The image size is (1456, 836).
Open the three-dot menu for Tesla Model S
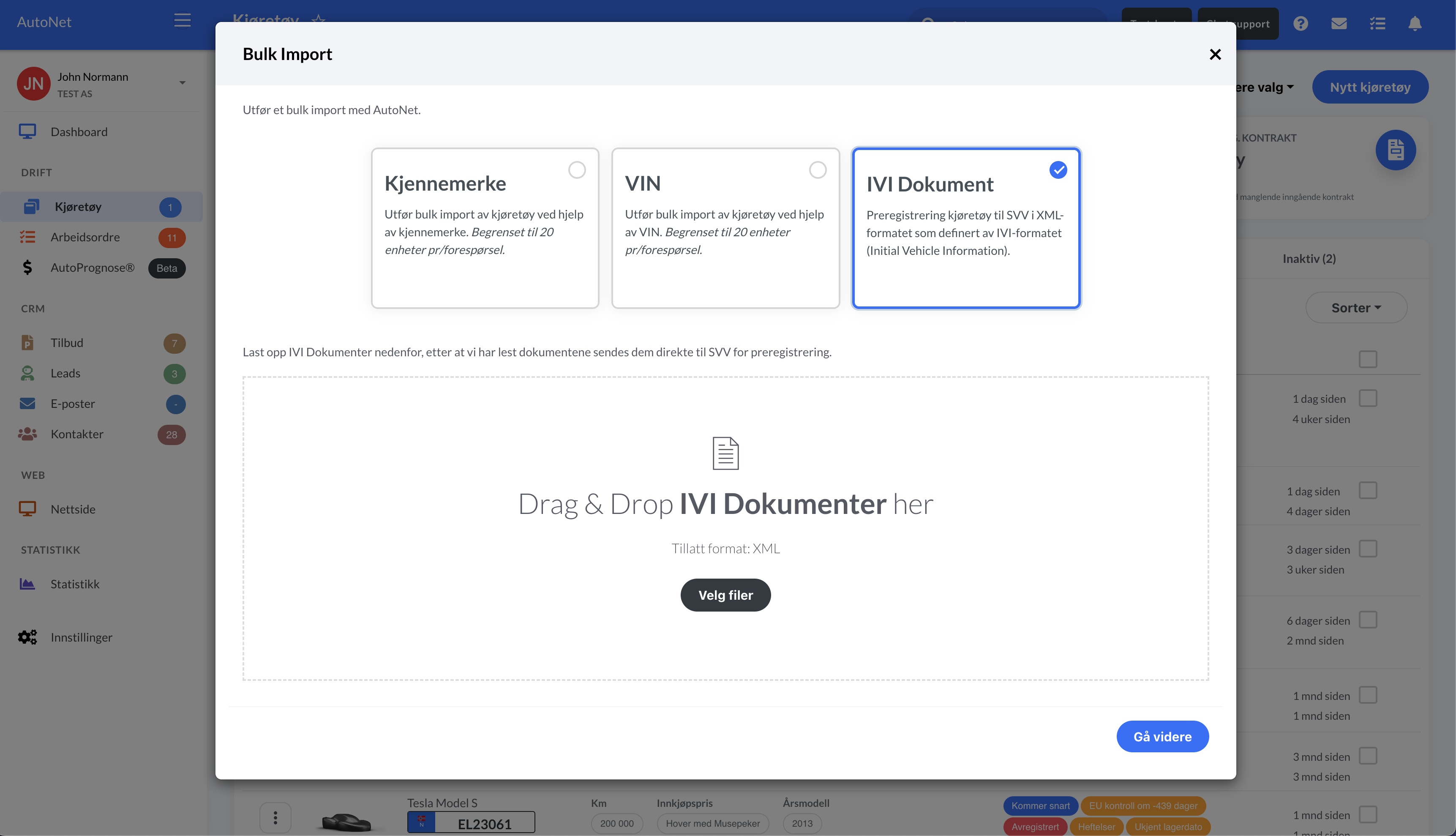click(x=275, y=818)
